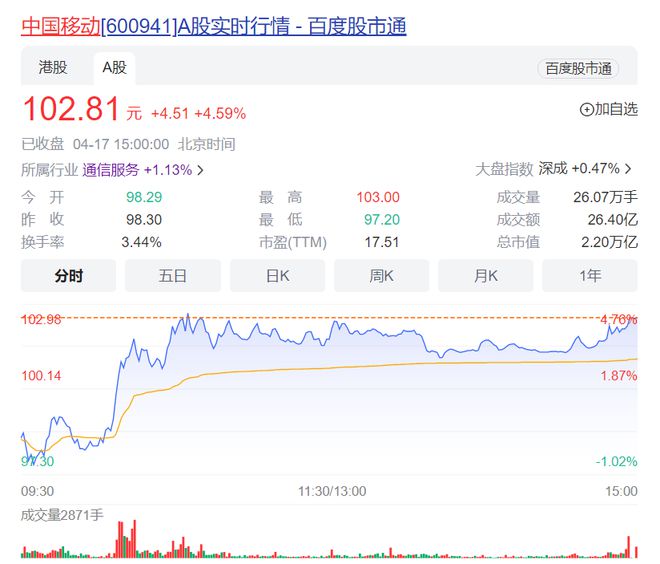Click the -1.02% chart axis label
This screenshot has width=660, height=564.
click(x=616, y=461)
